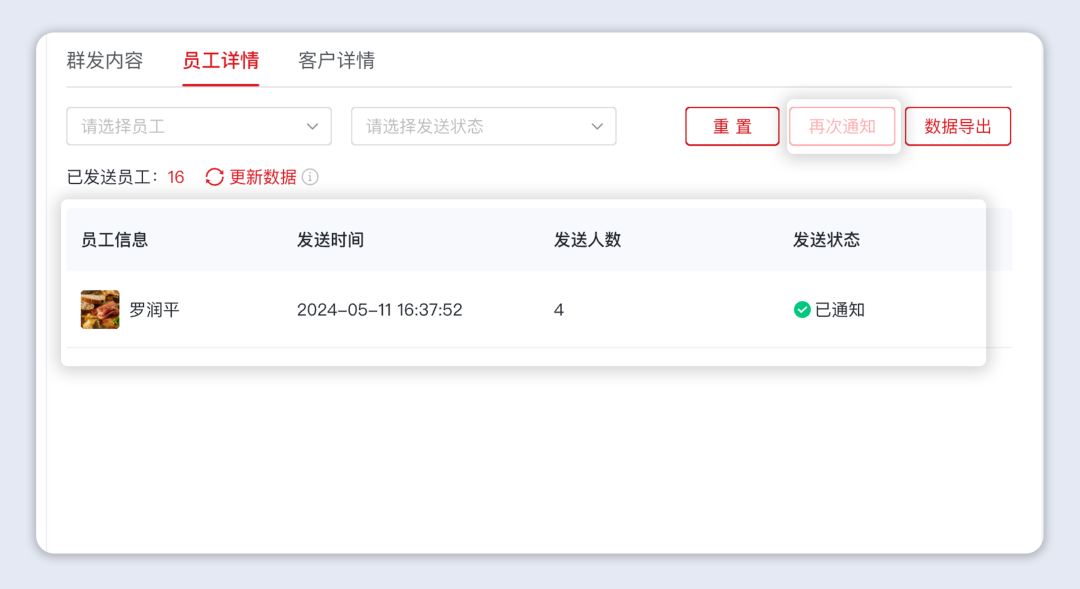Switch to the 客户详情 tab
1080x589 pixels.
coord(335,61)
